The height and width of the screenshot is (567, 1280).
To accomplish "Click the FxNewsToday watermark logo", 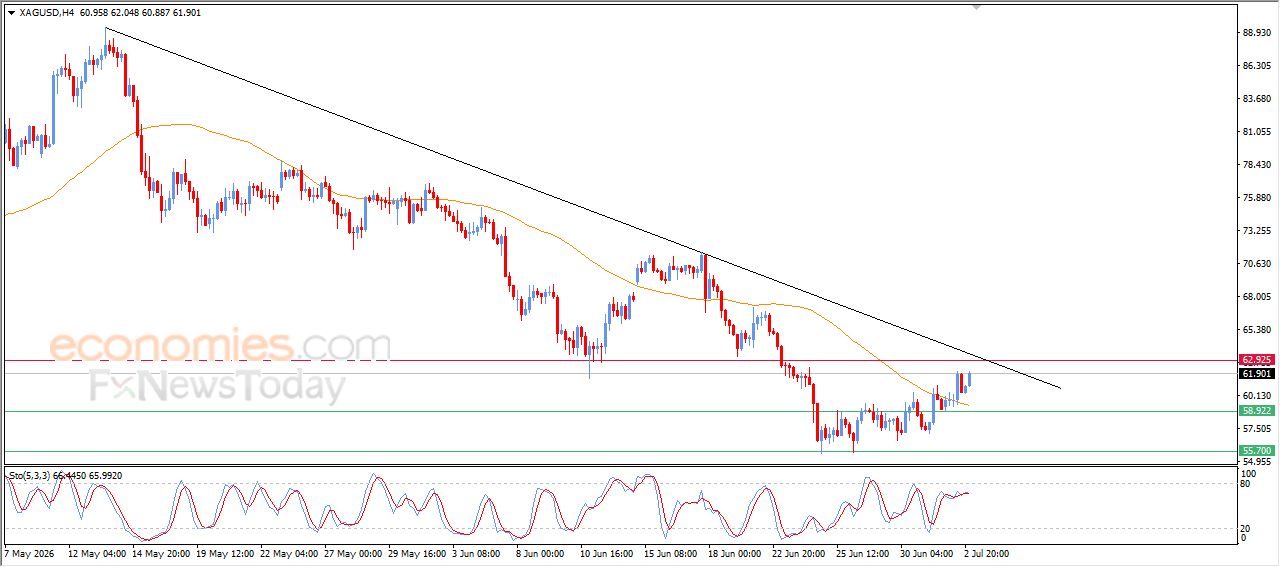I will click(x=218, y=386).
